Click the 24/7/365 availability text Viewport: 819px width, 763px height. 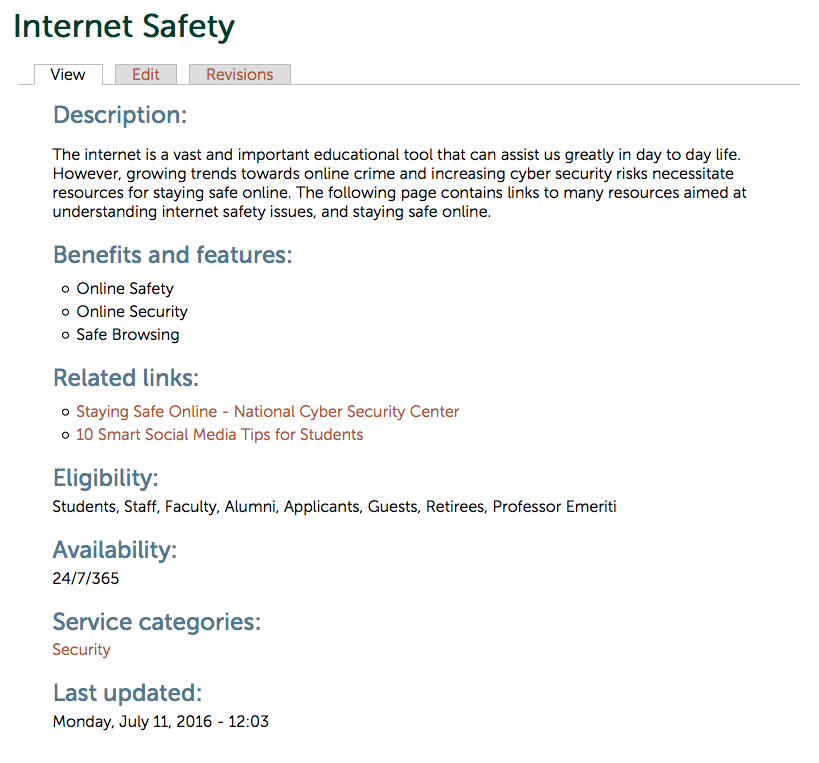tap(86, 578)
